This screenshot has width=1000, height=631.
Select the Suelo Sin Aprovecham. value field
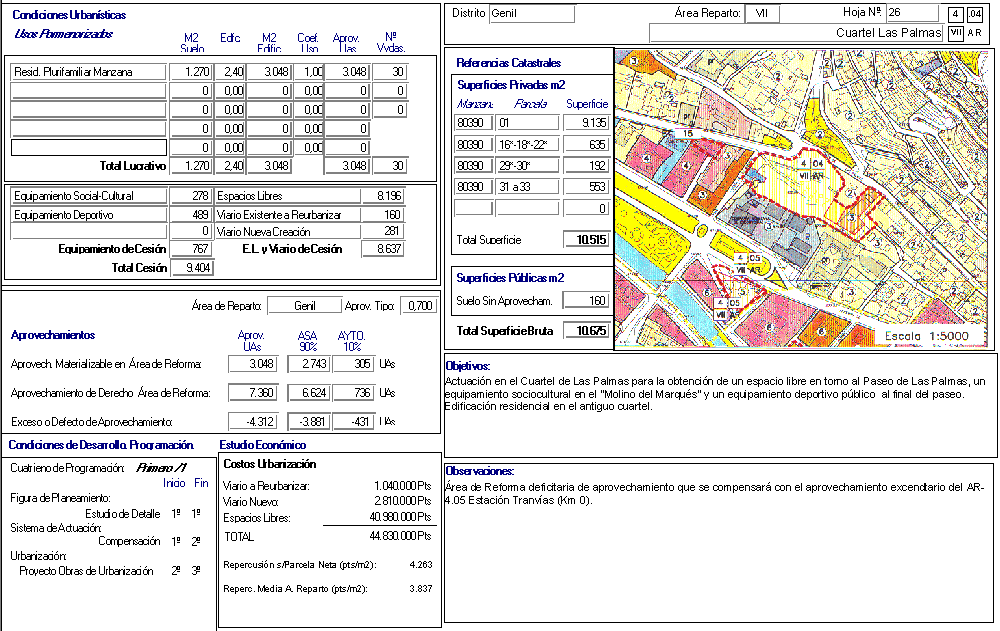coord(587,300)
